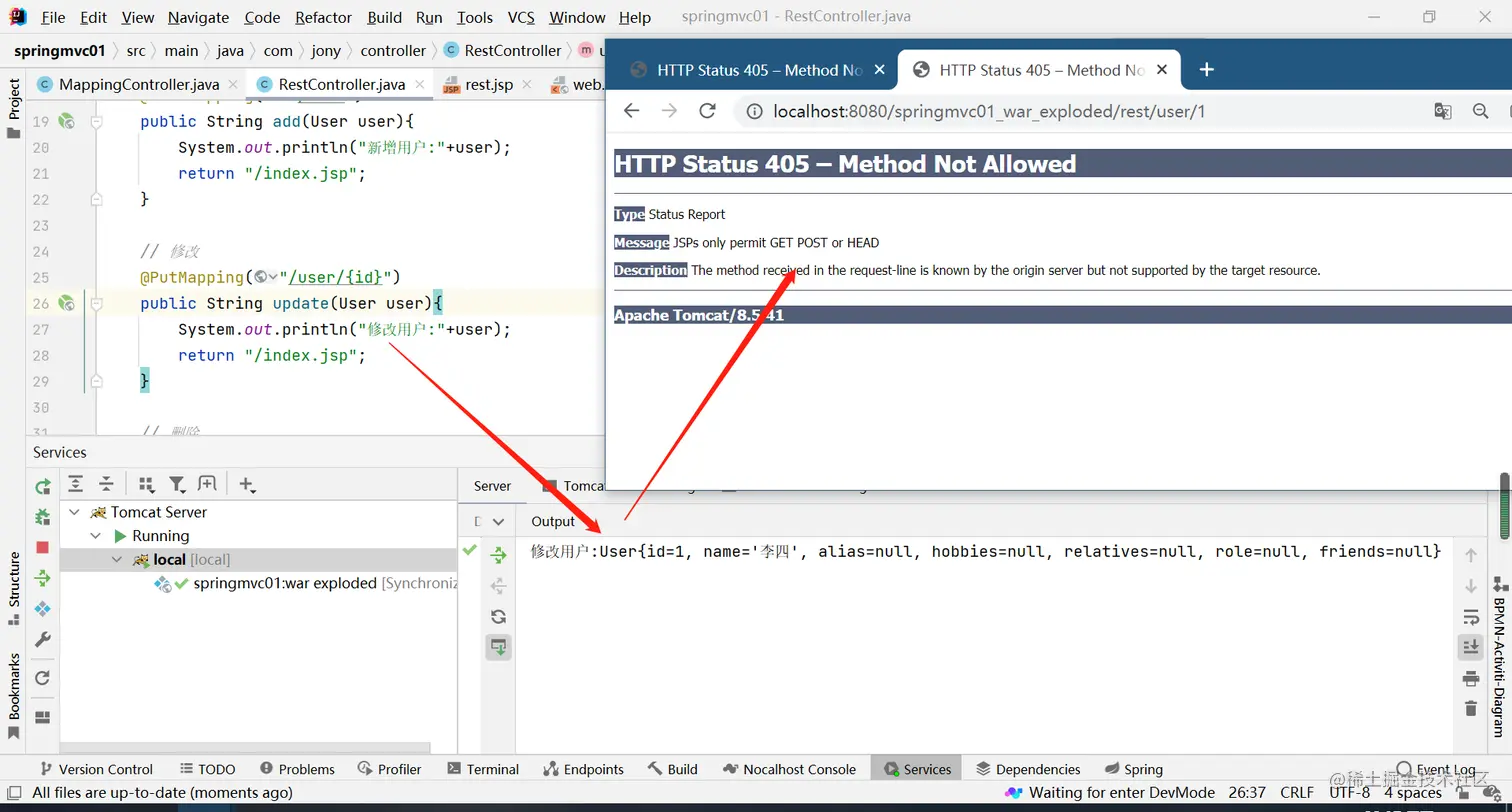This screenshot has width=1512, height=812.
Task: Open the Problems tool window
Action: coord(297,769)
